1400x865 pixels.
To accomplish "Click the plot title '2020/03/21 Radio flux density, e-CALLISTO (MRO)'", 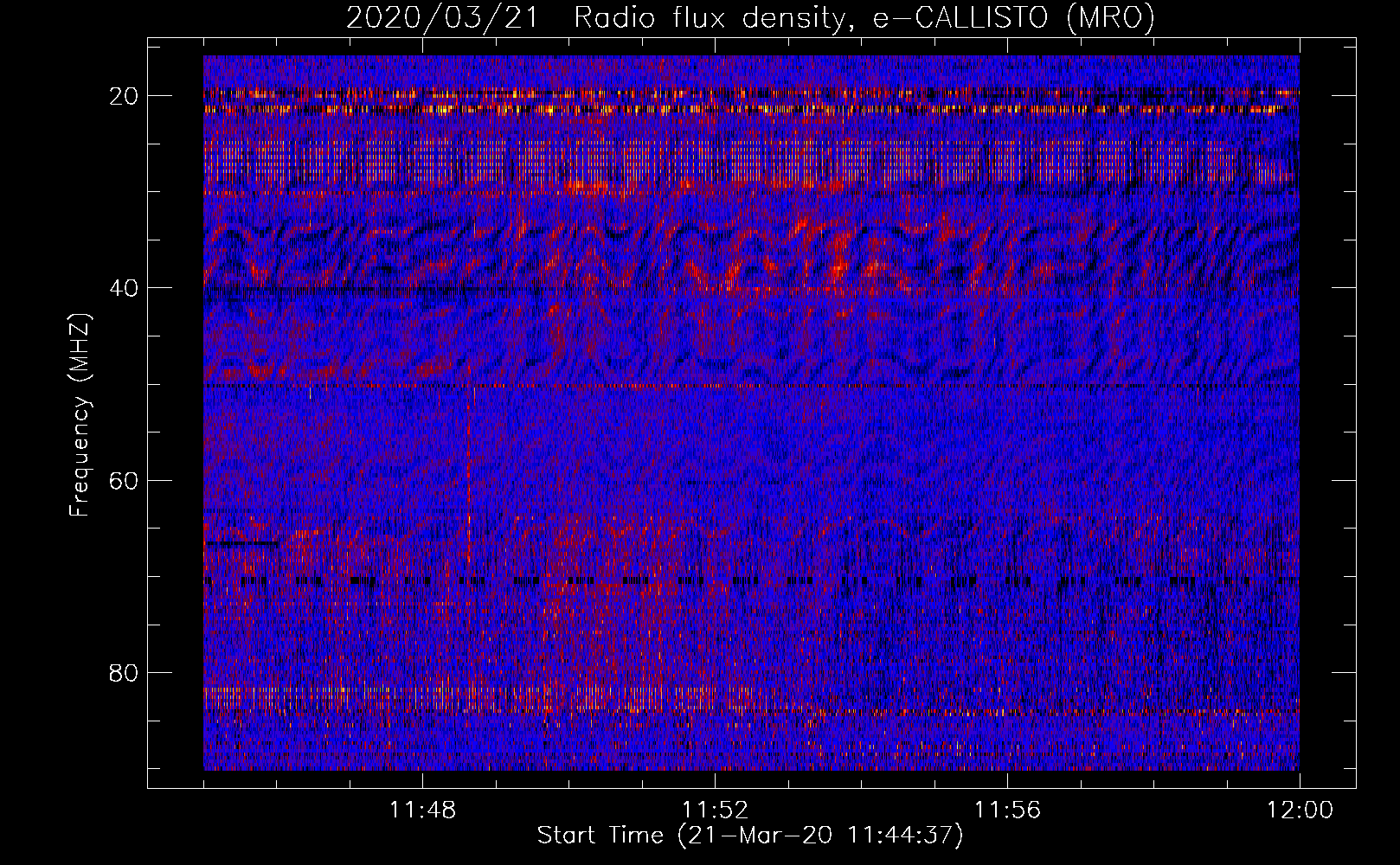I will tap(750, 18).
